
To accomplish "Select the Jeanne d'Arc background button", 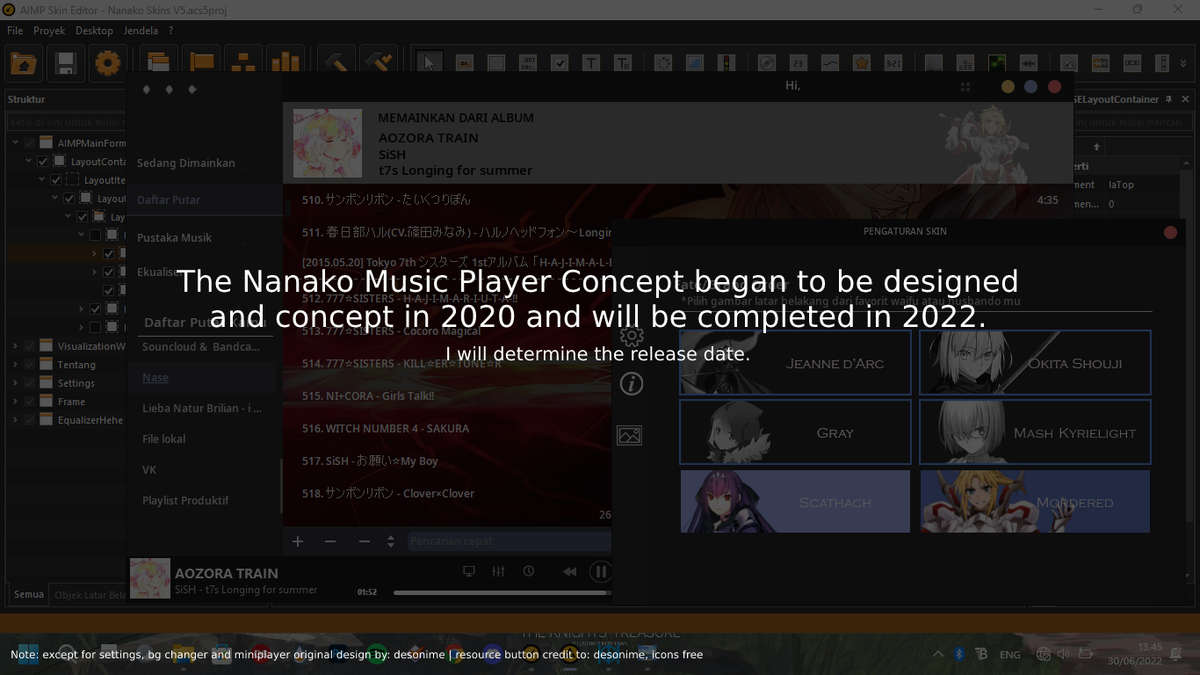I will [795, 363].
